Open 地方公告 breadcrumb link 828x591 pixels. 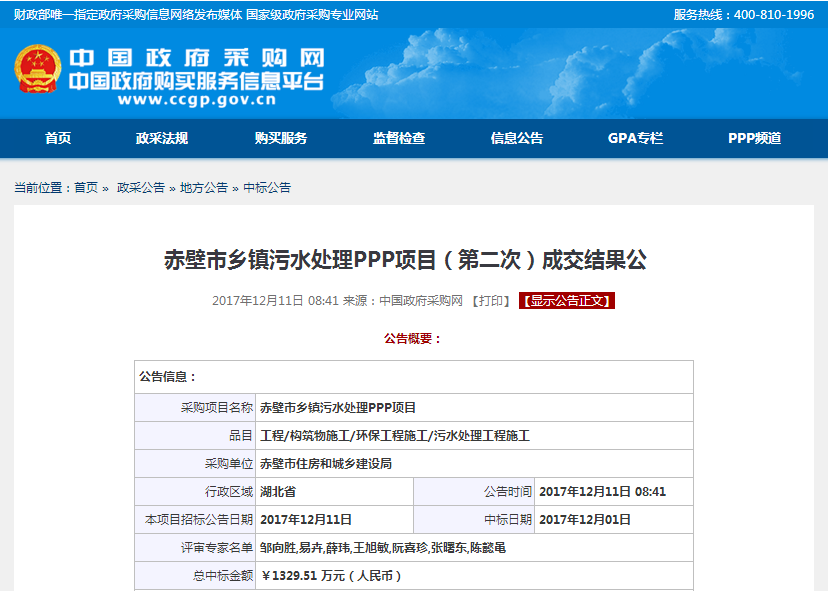click(x=203, y=188)
